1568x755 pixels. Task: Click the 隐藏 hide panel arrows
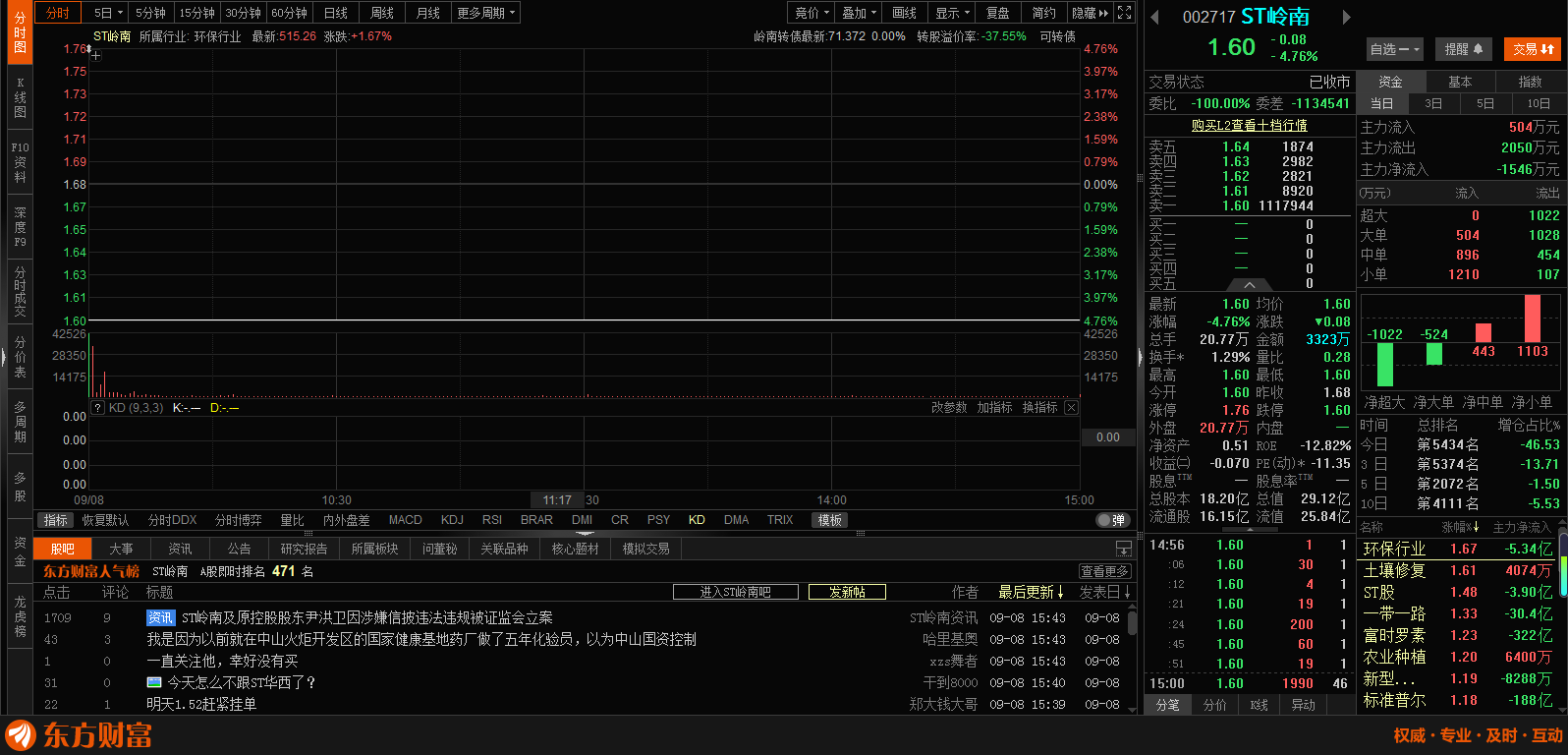pyautogui.click(x=1092, y=13)
